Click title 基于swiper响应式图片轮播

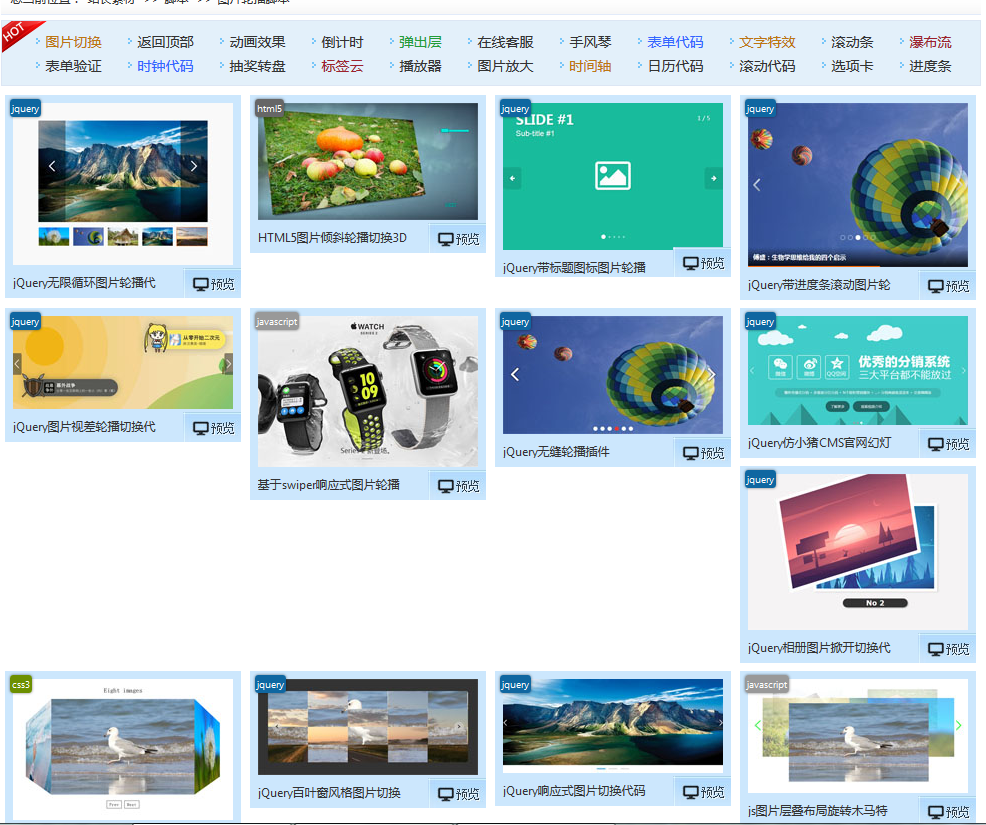coord(328,485)
